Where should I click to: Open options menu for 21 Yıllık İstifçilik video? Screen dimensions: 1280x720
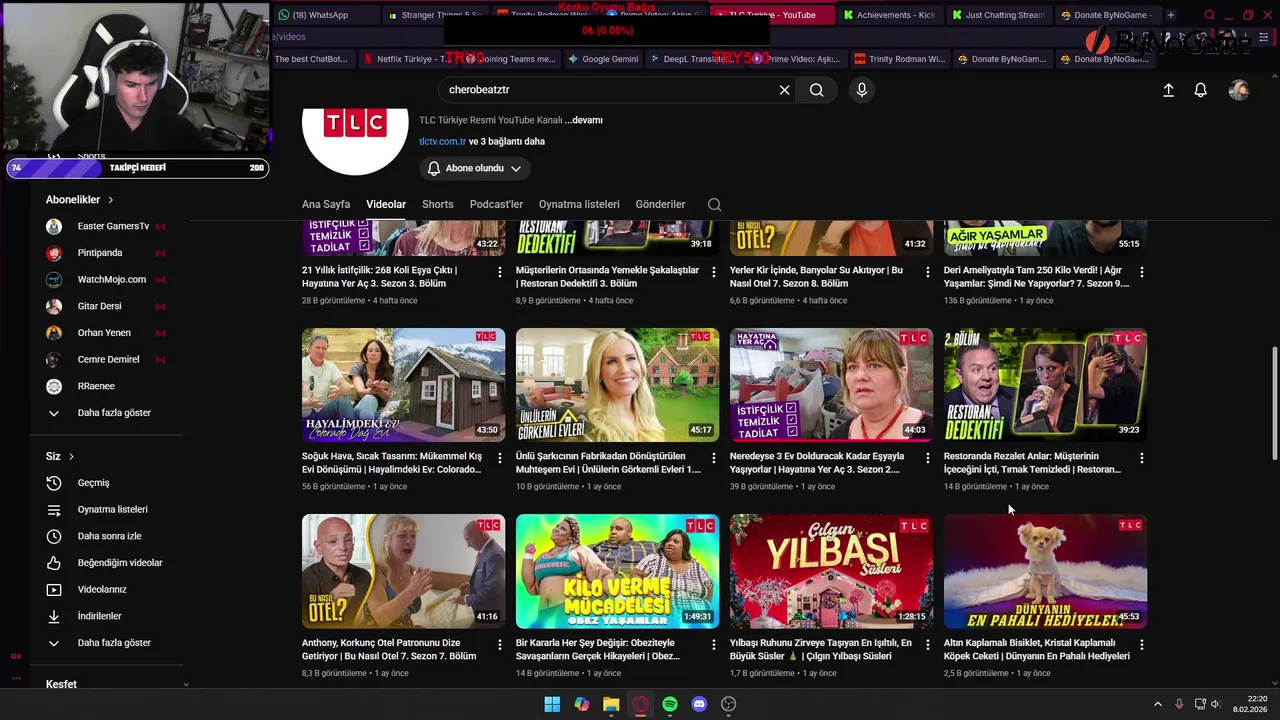[500, 271]
